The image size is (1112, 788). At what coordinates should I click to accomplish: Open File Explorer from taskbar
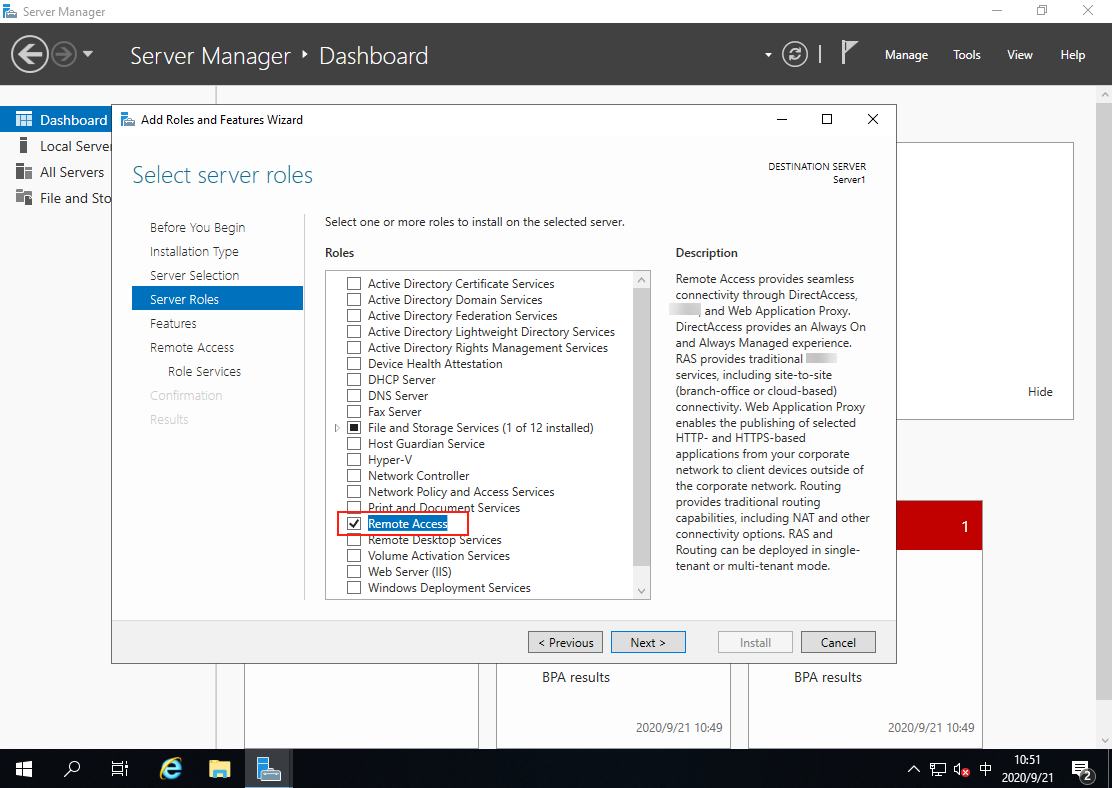pos(220,769)
